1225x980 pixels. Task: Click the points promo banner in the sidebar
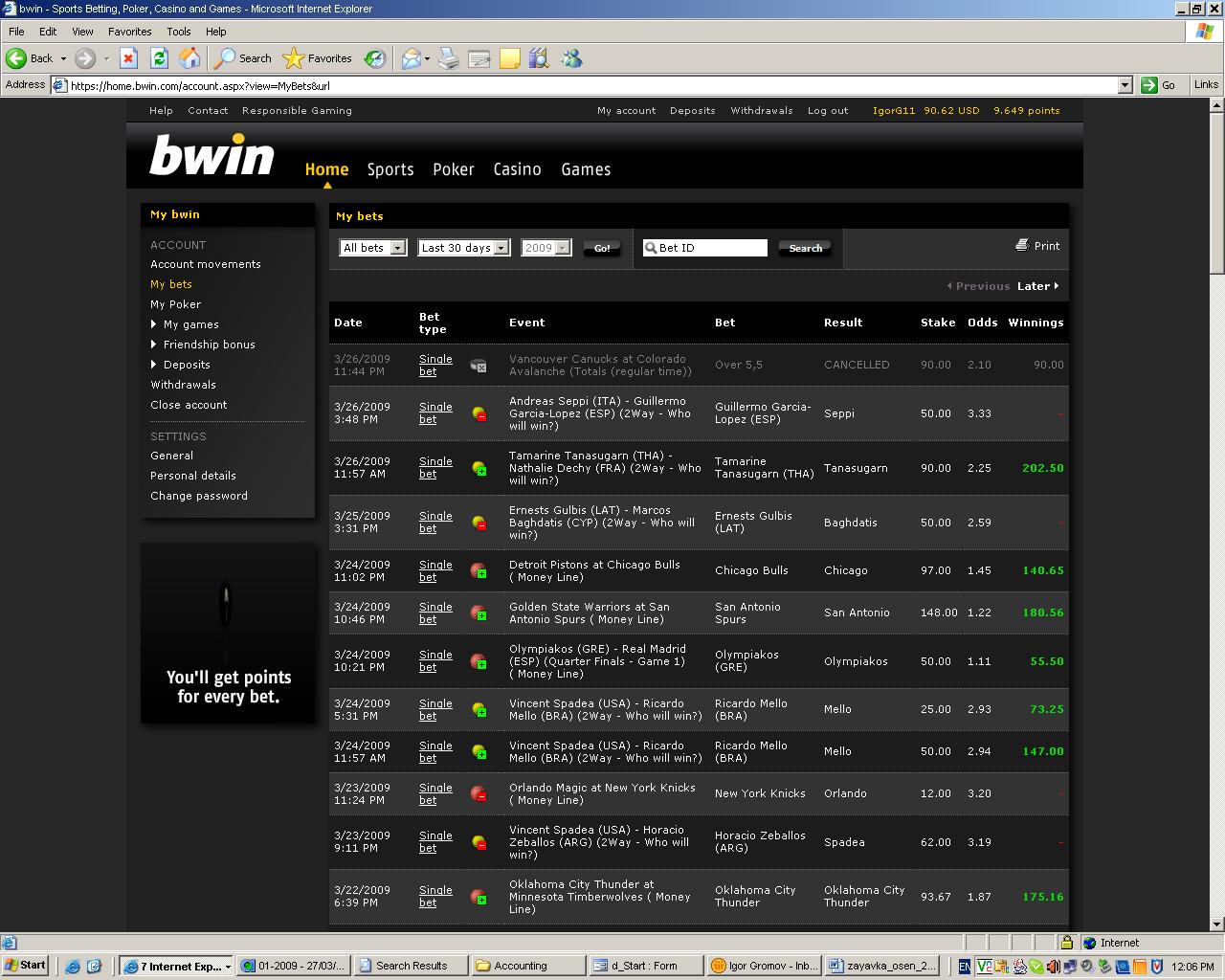(x=228, y=633)
